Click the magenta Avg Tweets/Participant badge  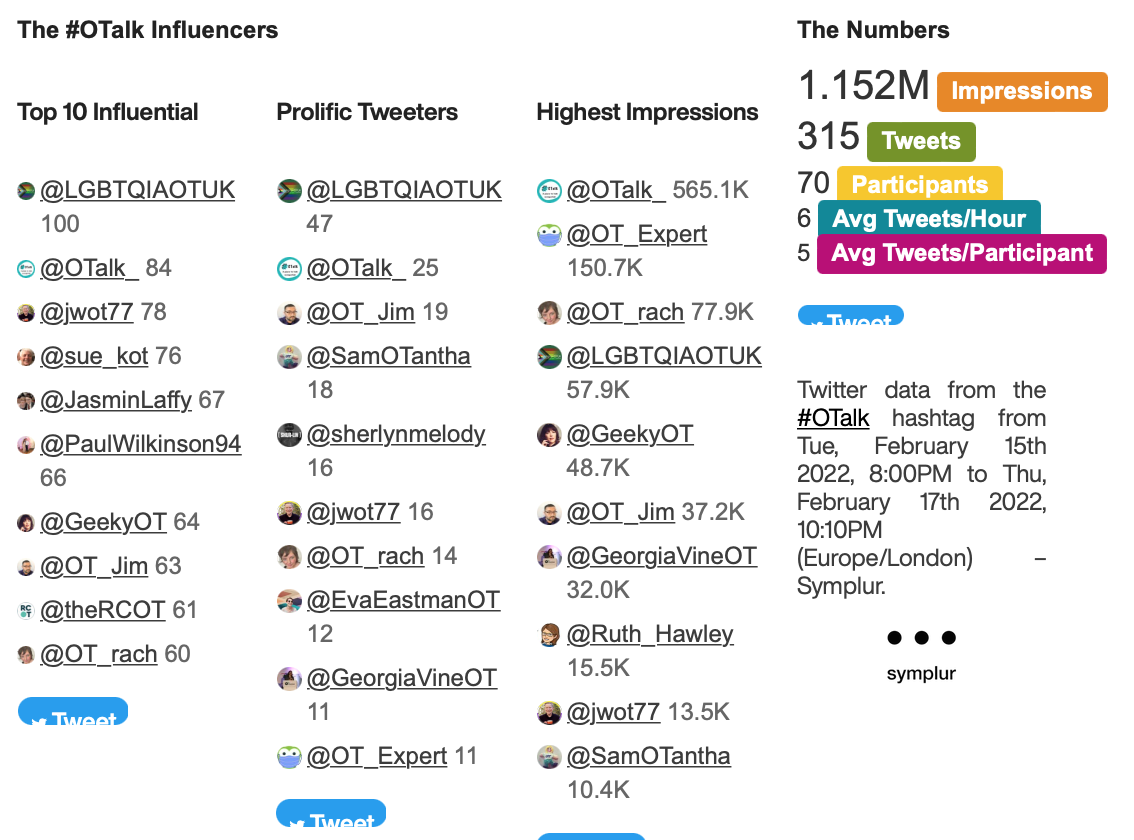point(962,253)
